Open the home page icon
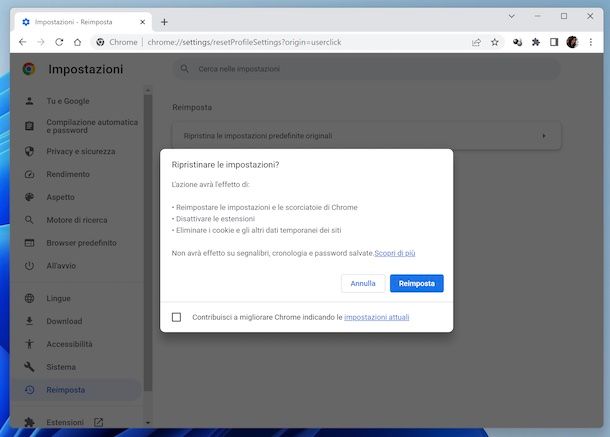 tap(77, 42)
